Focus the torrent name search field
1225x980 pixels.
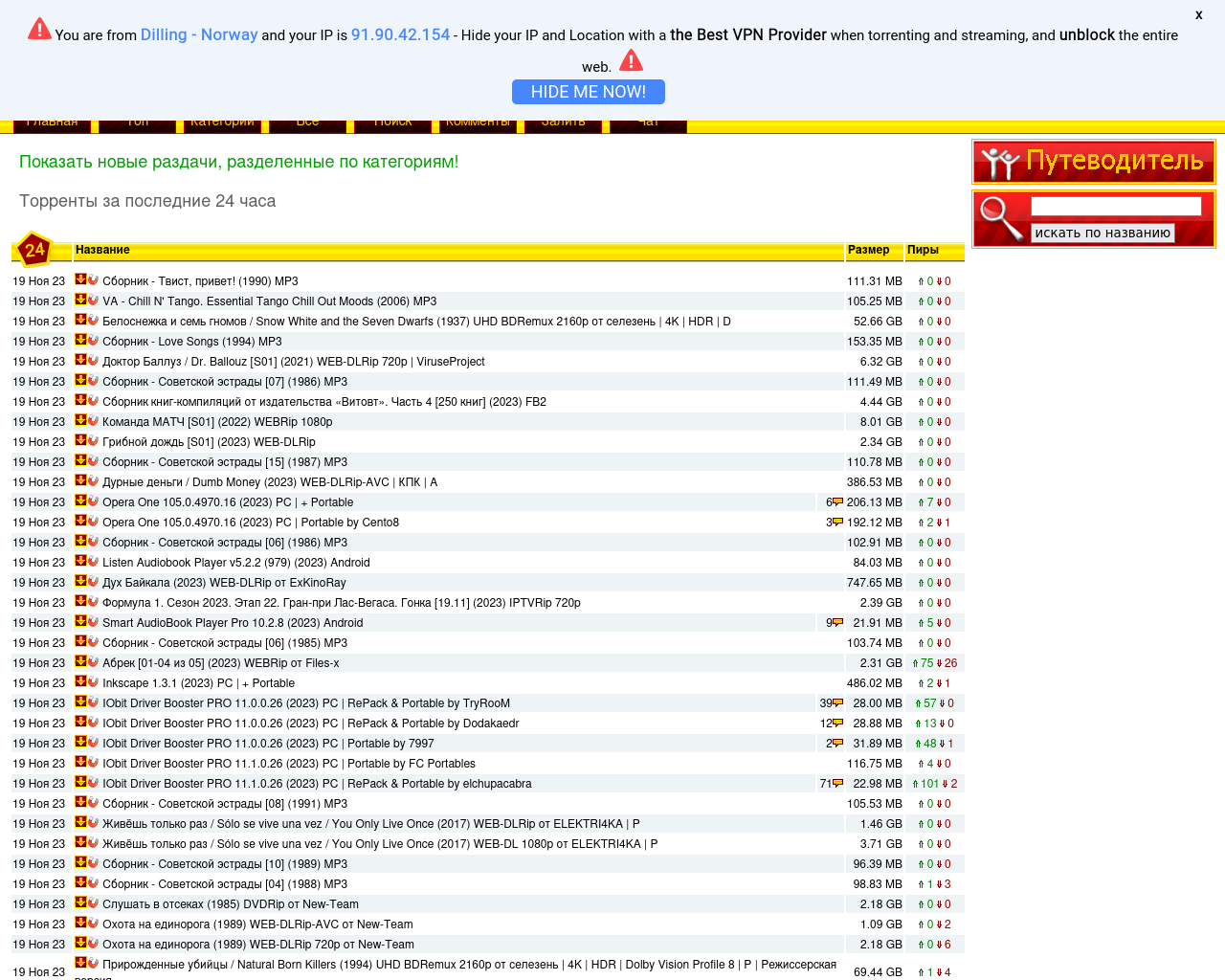click(1116, 207)
